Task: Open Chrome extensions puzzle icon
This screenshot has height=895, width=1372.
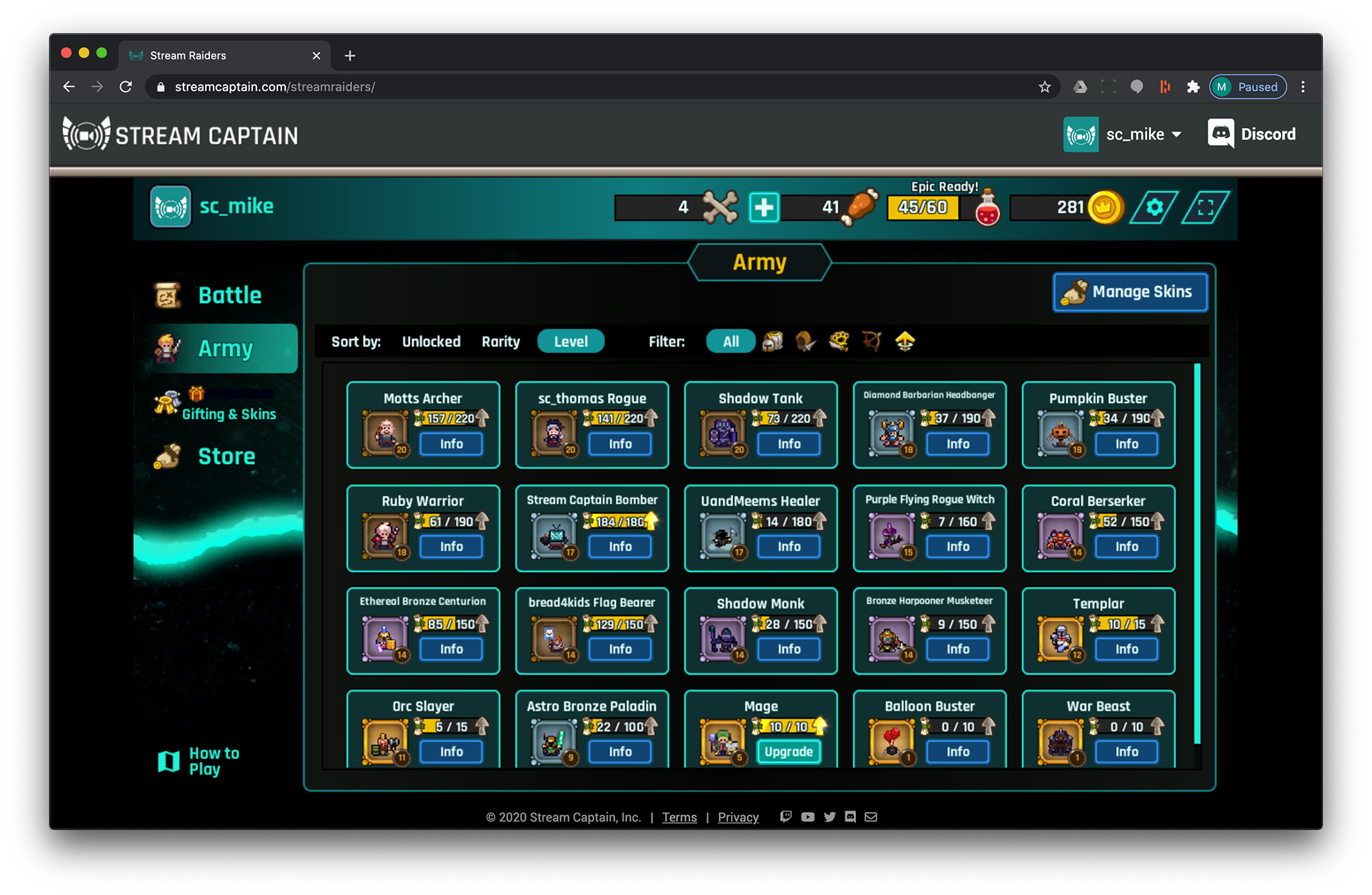Action: [x=1193, y=87]
